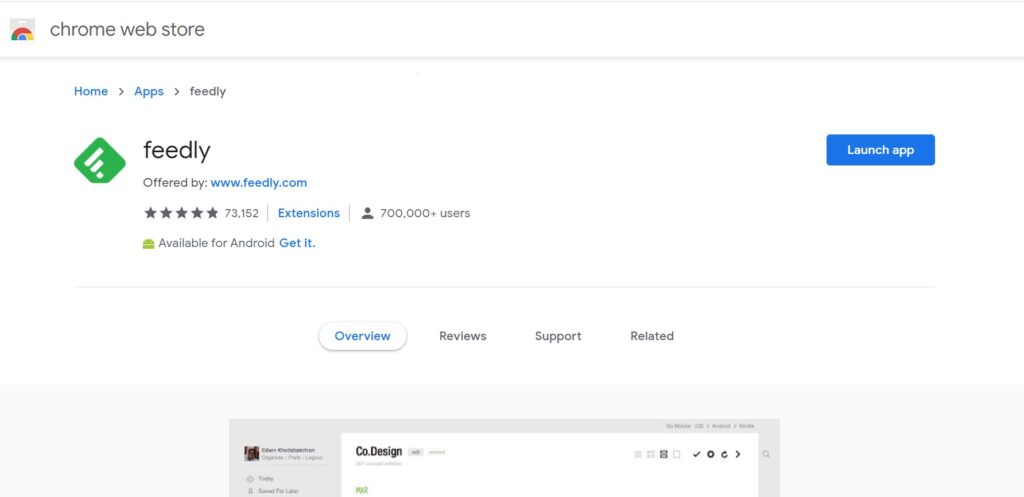Click the Co.Design heading in the preview

[x=379, y=451]
